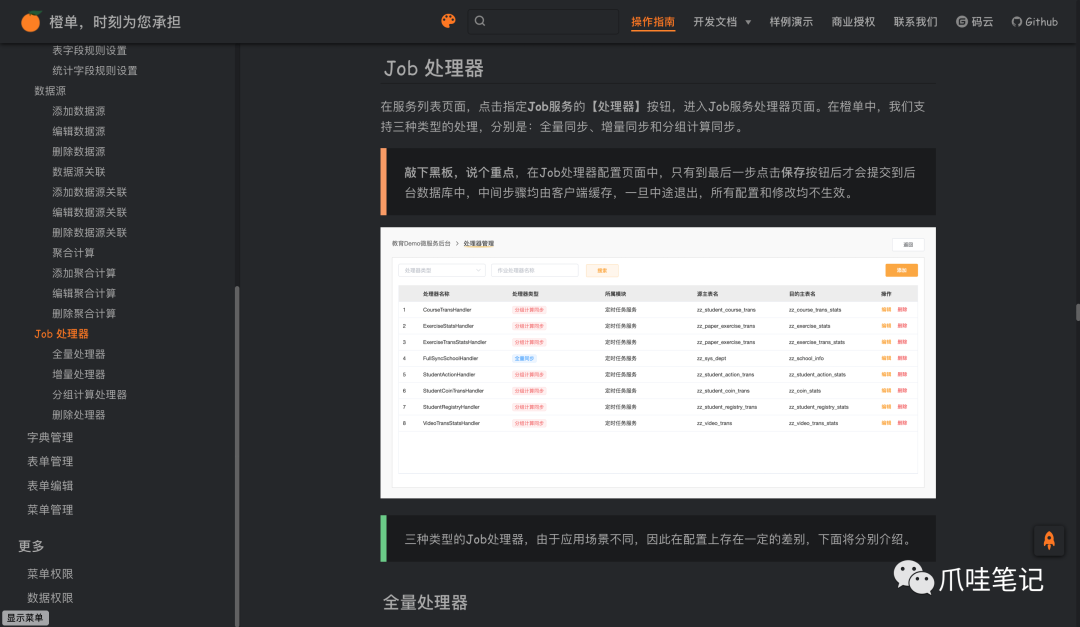Select 操作指南 in top navigation
Image resolution: width=1080 pixels, height=627 pixels.
pos(653,22)
